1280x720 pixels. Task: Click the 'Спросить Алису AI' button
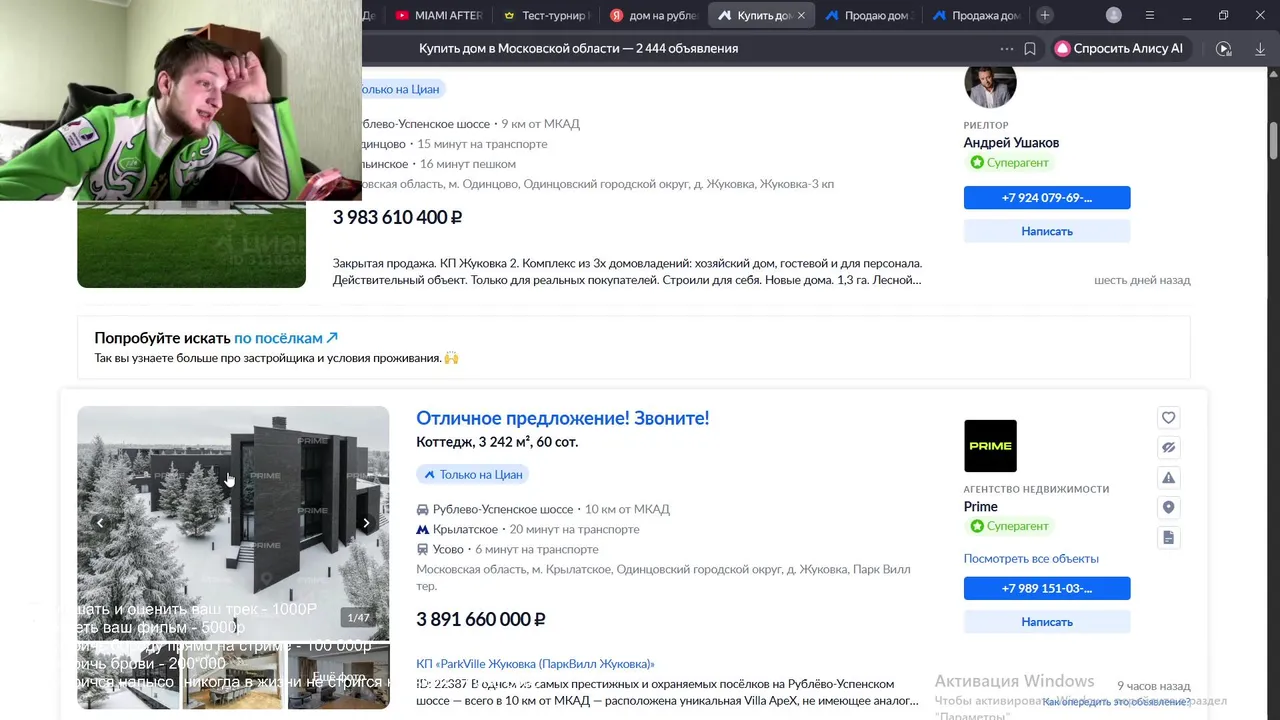tap(1119, 48)
